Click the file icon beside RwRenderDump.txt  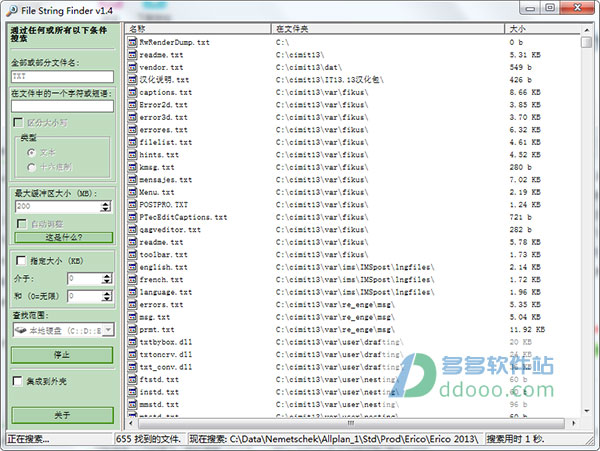[132, 42]
